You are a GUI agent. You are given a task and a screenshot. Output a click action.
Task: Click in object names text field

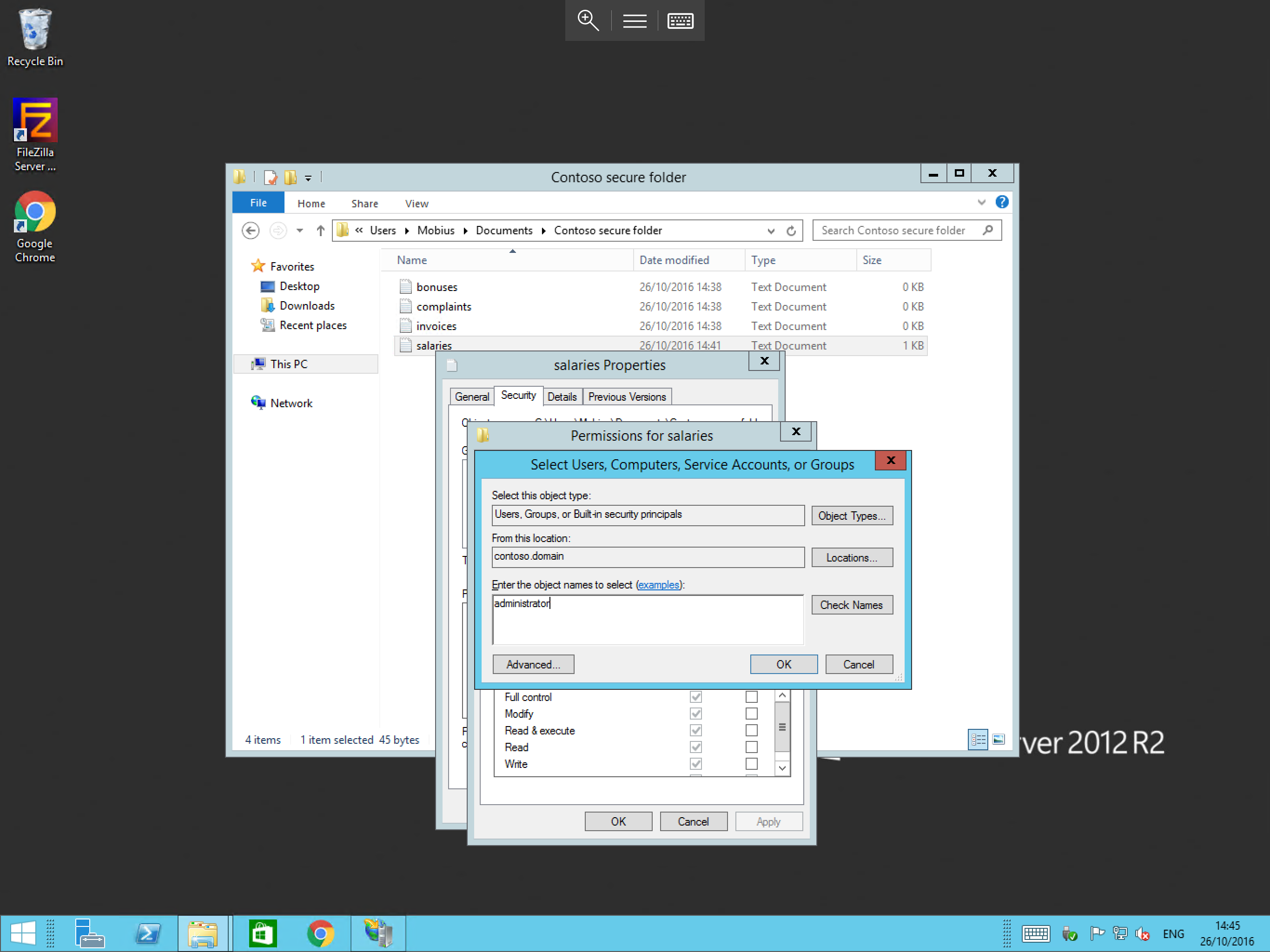648,620
